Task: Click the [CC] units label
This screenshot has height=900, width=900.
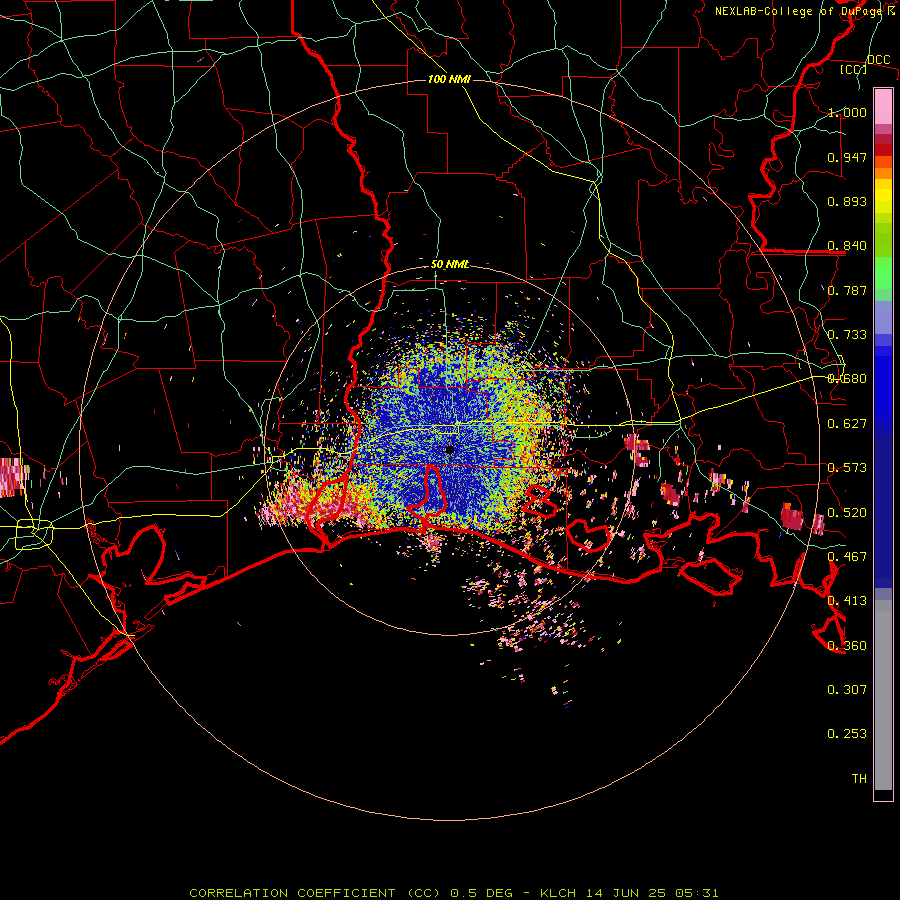Action: (854, 69)
